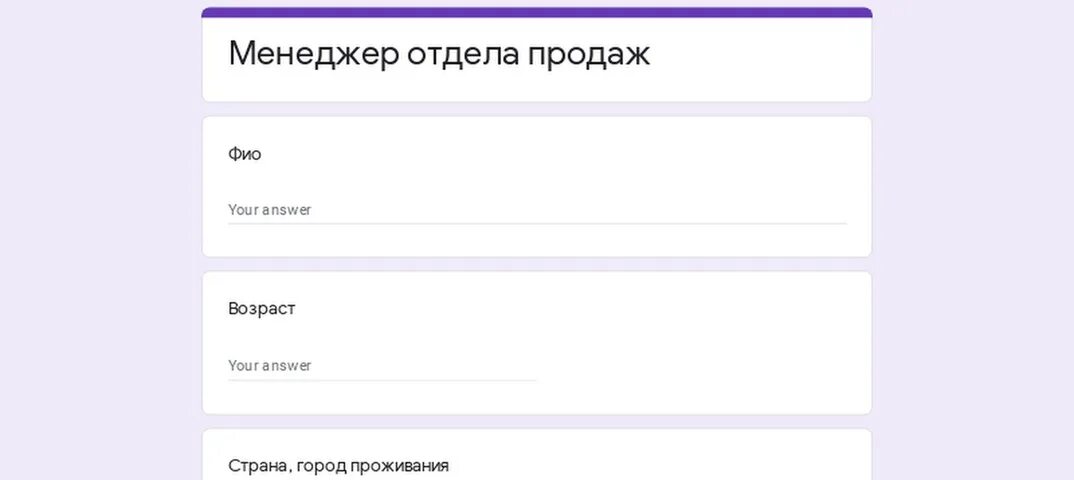Click the purple header bar above the title

(x=537, y=12)
